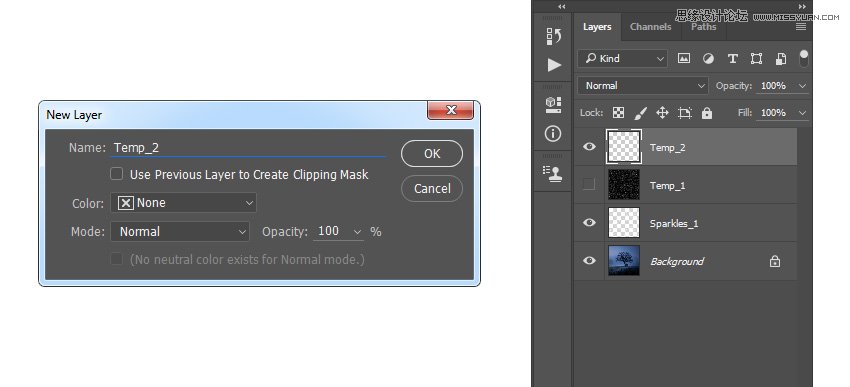Select the Background layer name
This screenshot has height=387, width=850.
677,261
